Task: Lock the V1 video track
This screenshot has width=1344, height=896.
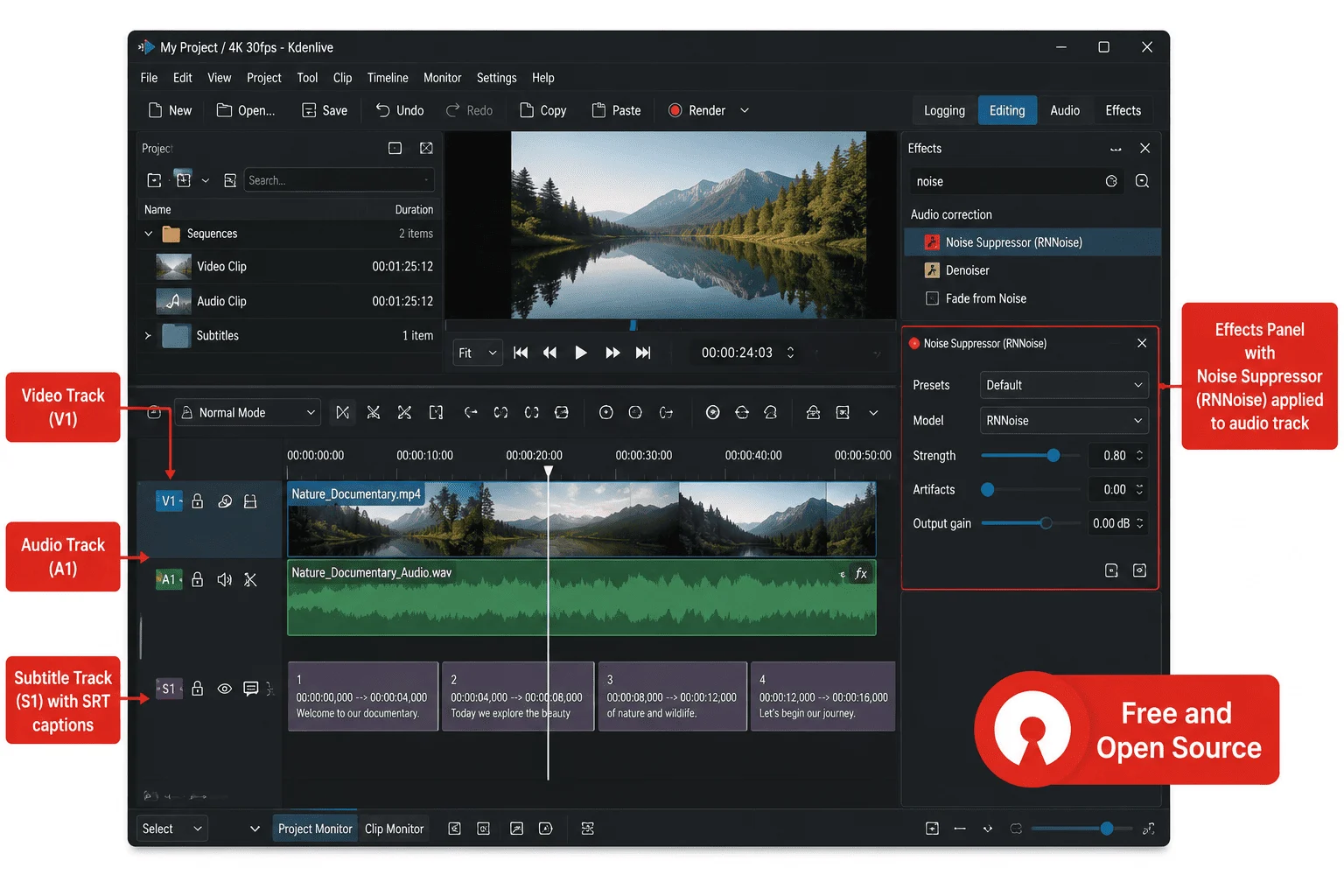Action: coord(198,501)
